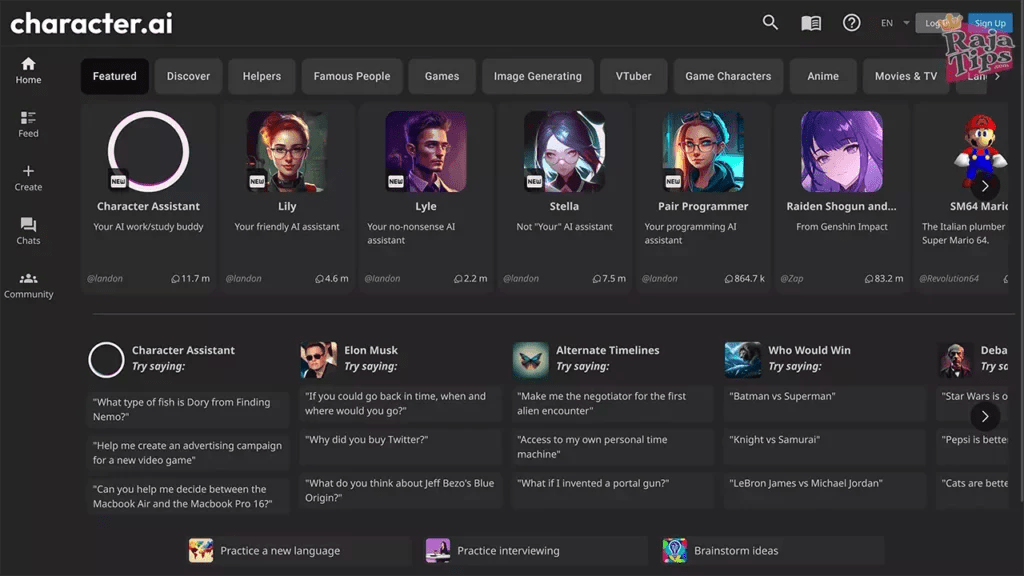Select Pair Programmer avatar
Screen dimensions: 1024x576
tap(703, 152)
